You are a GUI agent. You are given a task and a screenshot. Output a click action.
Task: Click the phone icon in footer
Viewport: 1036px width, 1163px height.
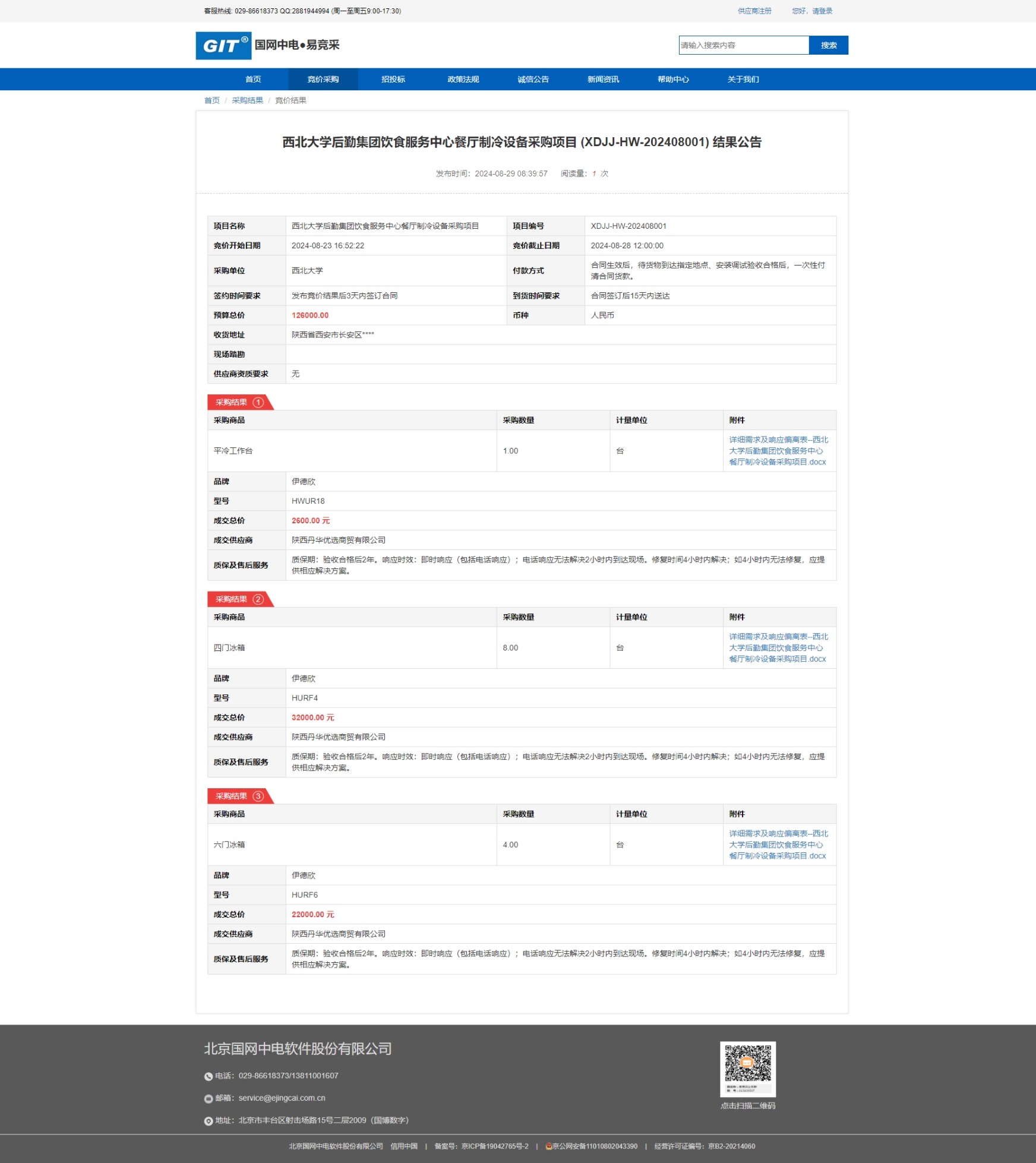209,1076
